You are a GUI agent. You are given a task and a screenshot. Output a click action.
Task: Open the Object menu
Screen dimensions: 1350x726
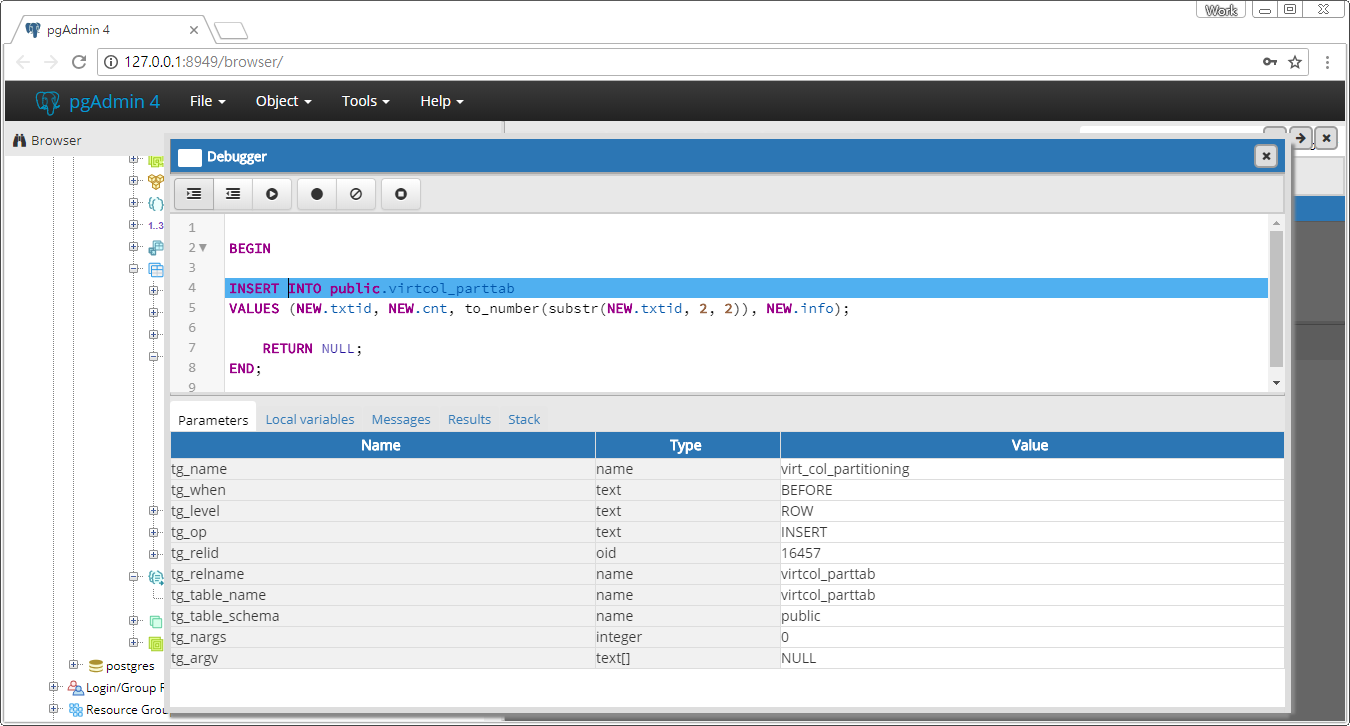pyautogui.click(x=284, y=101)
